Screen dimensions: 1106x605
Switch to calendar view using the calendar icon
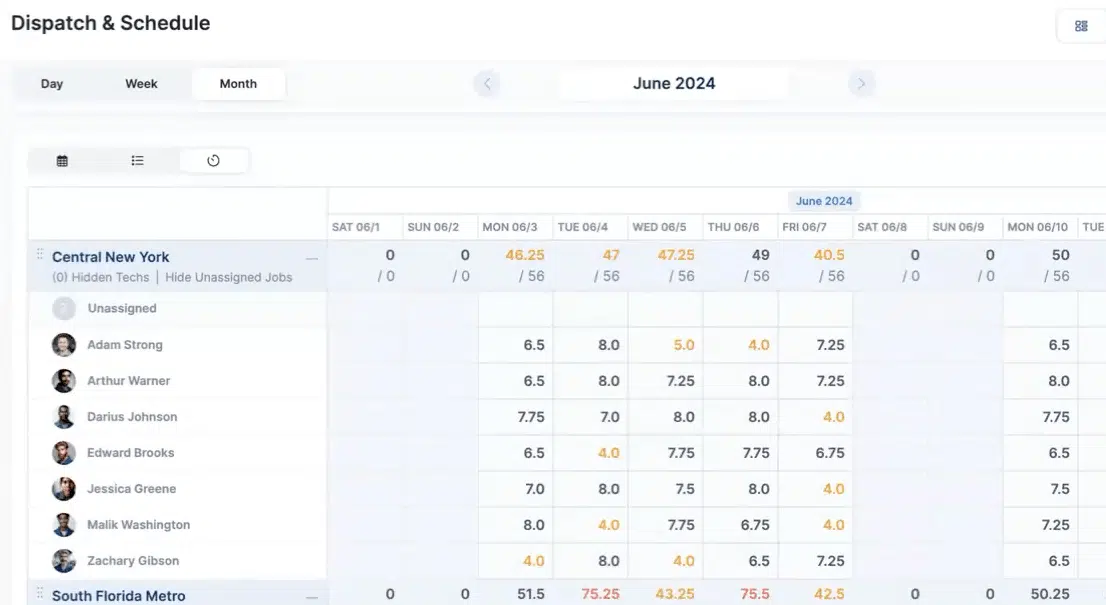tap(62, 160)
